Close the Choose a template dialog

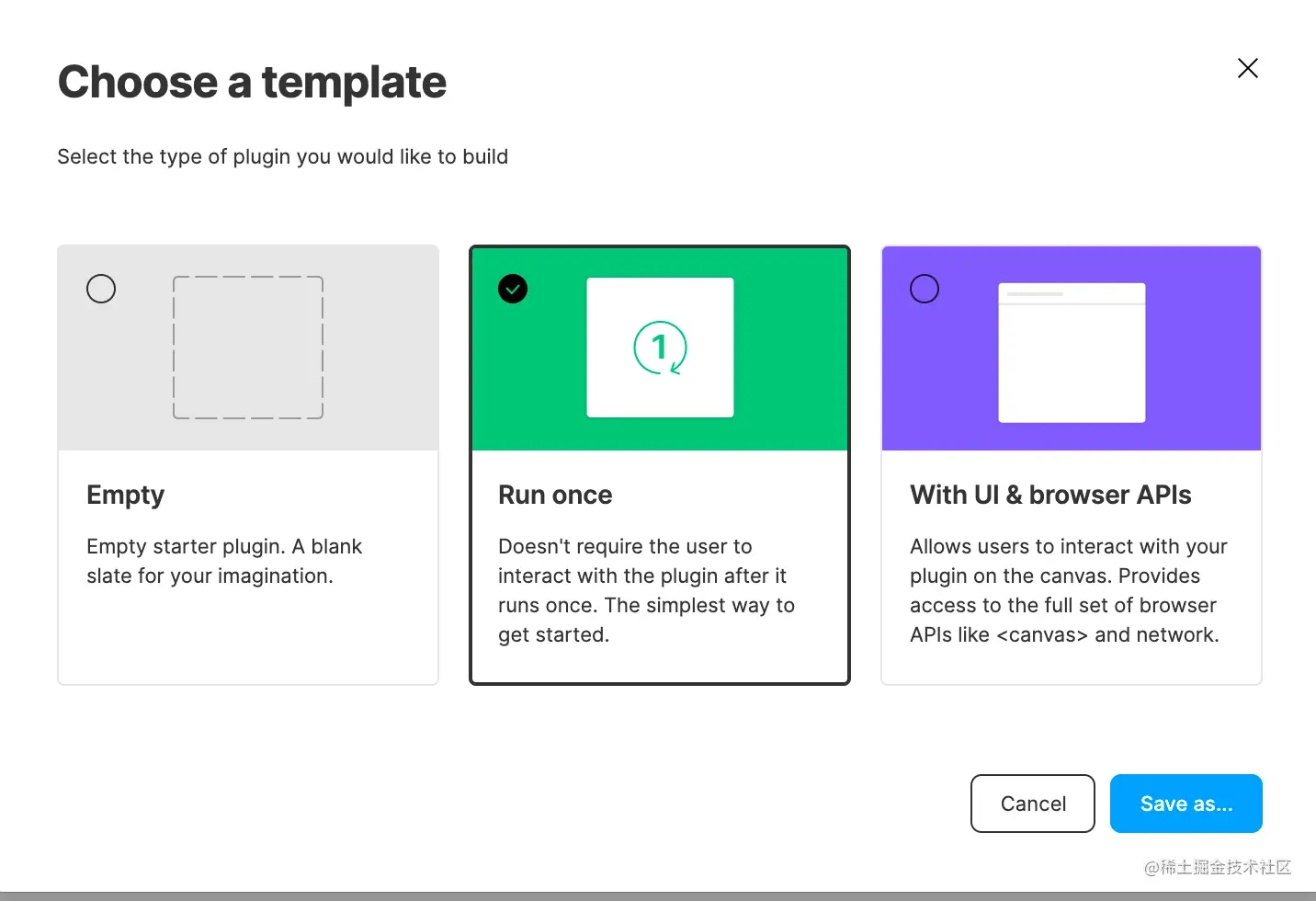1248,68
